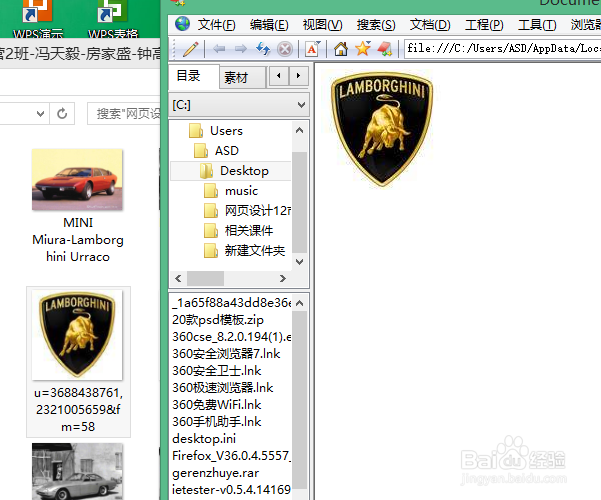
Task: Click folder tree vertical scrollbar thumb
Action: click(x=300, y=202)
